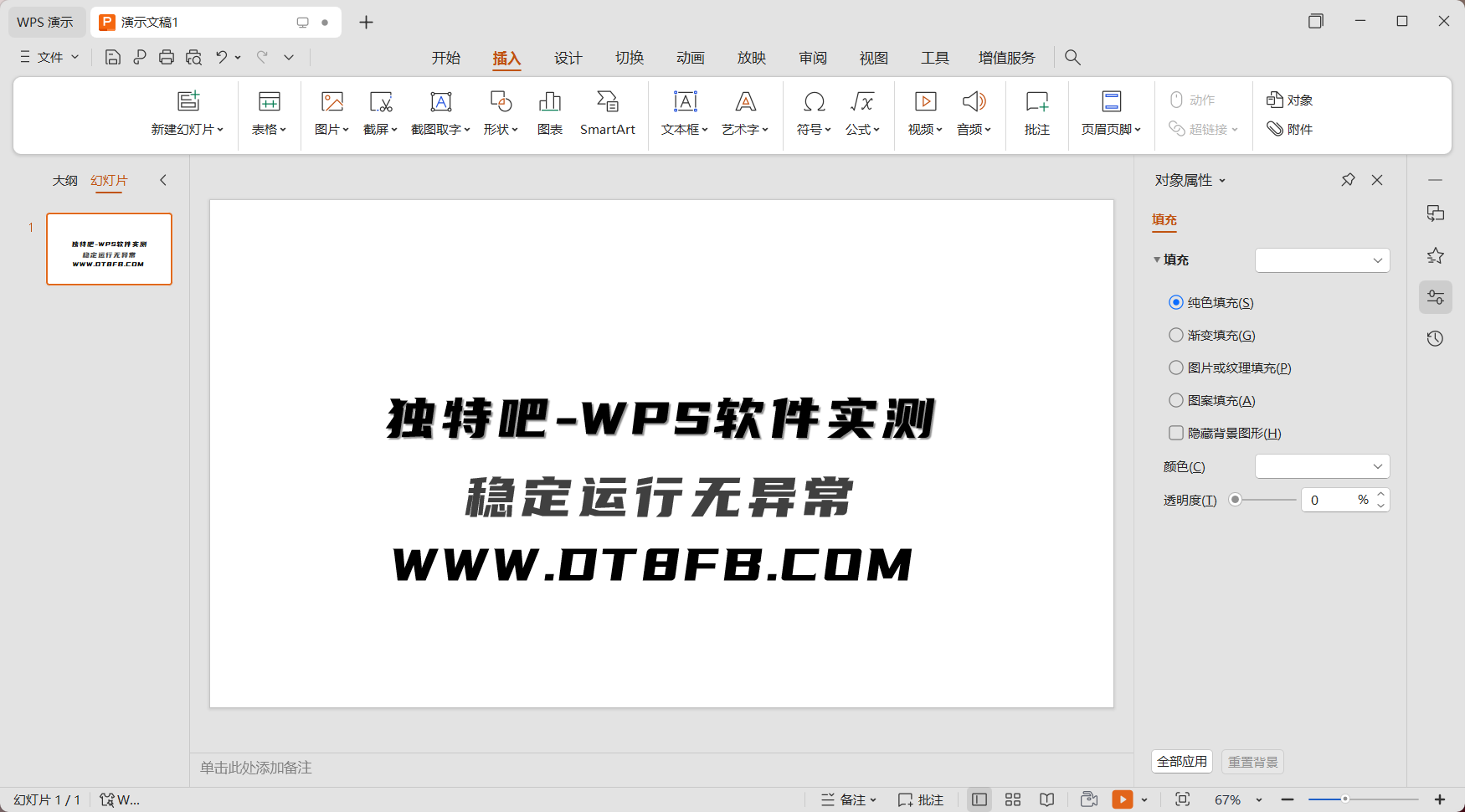Screen dimensions: 1465x812
Task: Switch to 开始 ribbon tab
Action: [x=445, y=58]
